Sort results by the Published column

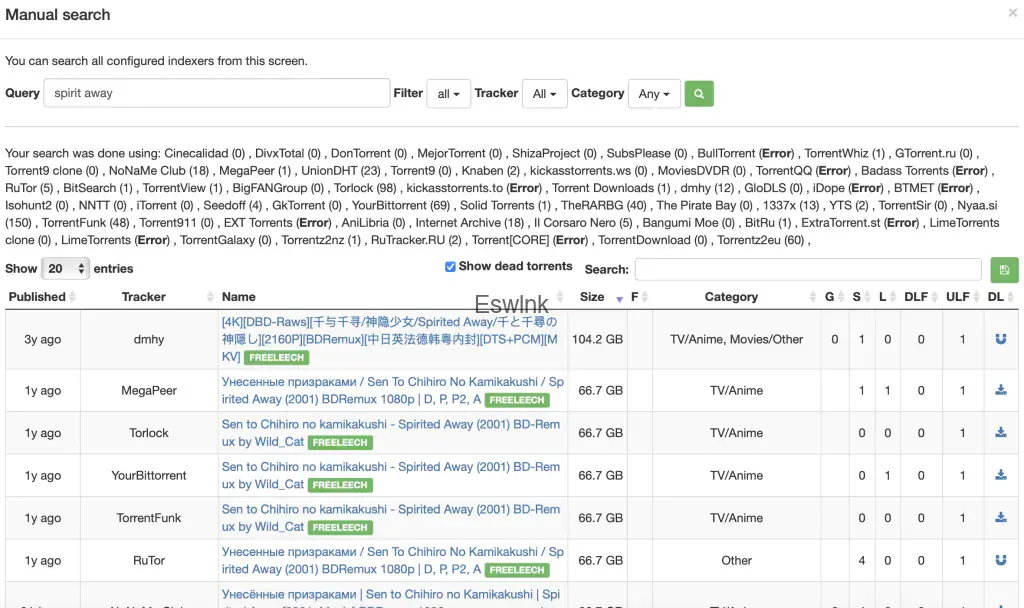(37, 297)
